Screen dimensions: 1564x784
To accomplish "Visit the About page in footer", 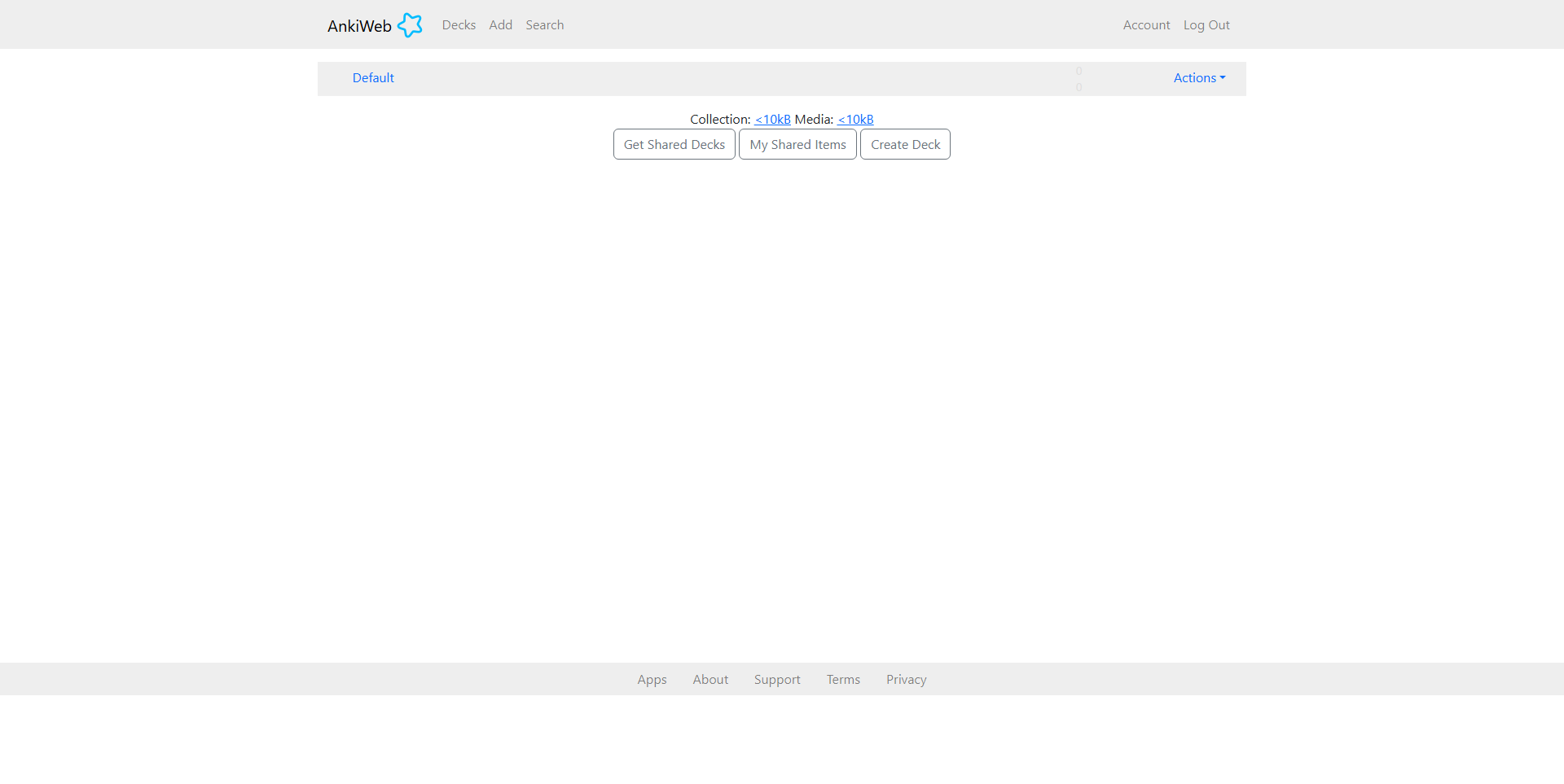I will [x=710, y=680].
